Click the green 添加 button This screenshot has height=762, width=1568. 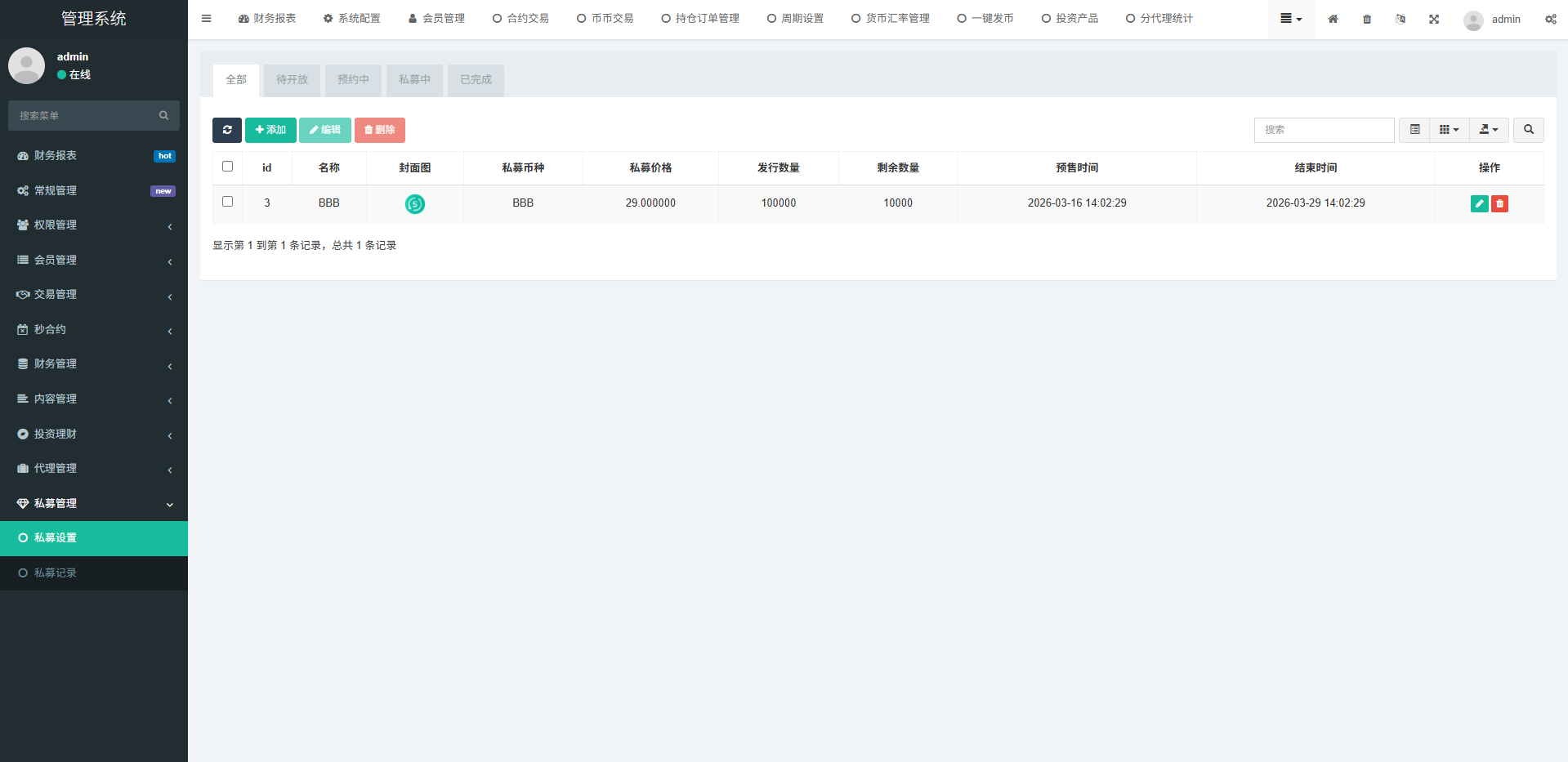click(x=270, y=130)
